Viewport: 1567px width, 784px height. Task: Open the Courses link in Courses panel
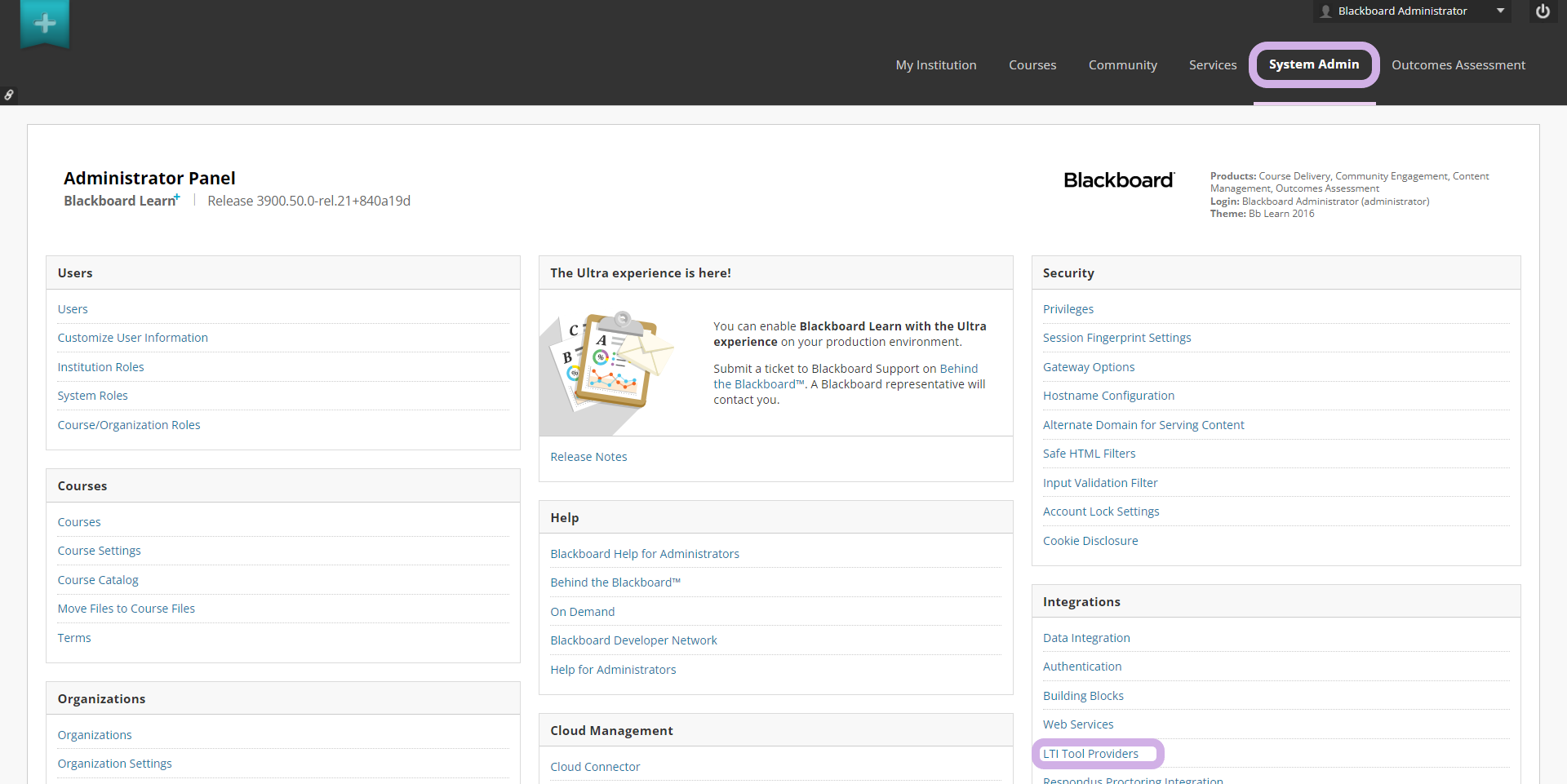pyautogui.click(x=79, y=522)
